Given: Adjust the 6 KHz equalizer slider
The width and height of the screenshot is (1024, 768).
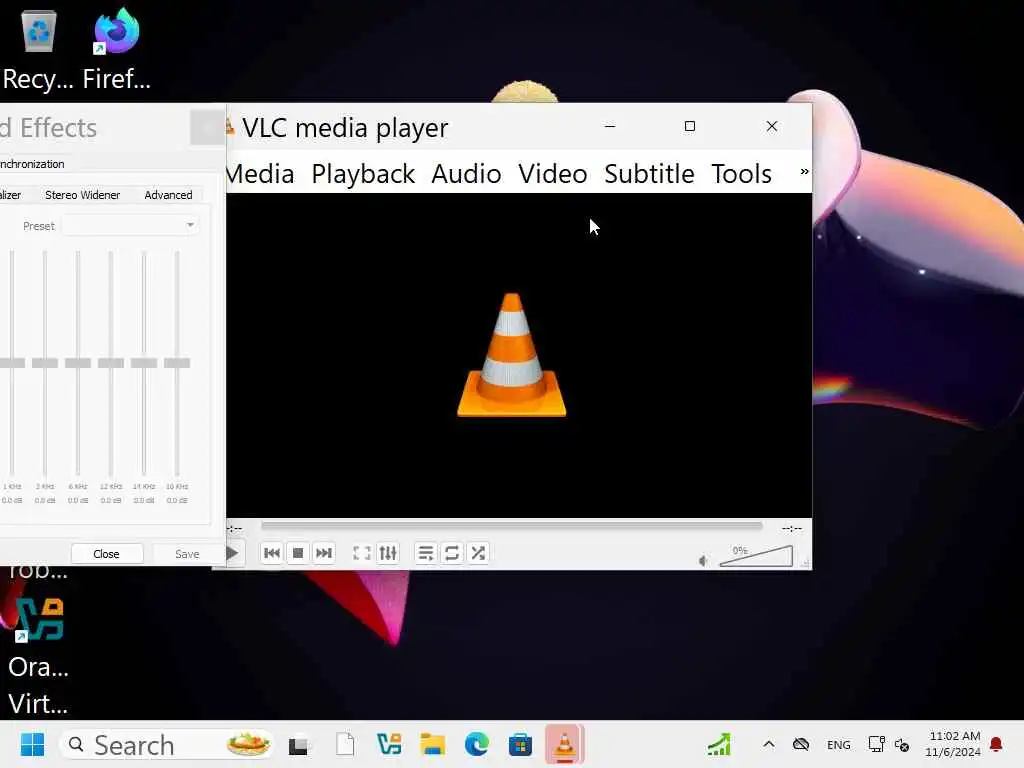Looking at the screenshot, I should point(78,363).
